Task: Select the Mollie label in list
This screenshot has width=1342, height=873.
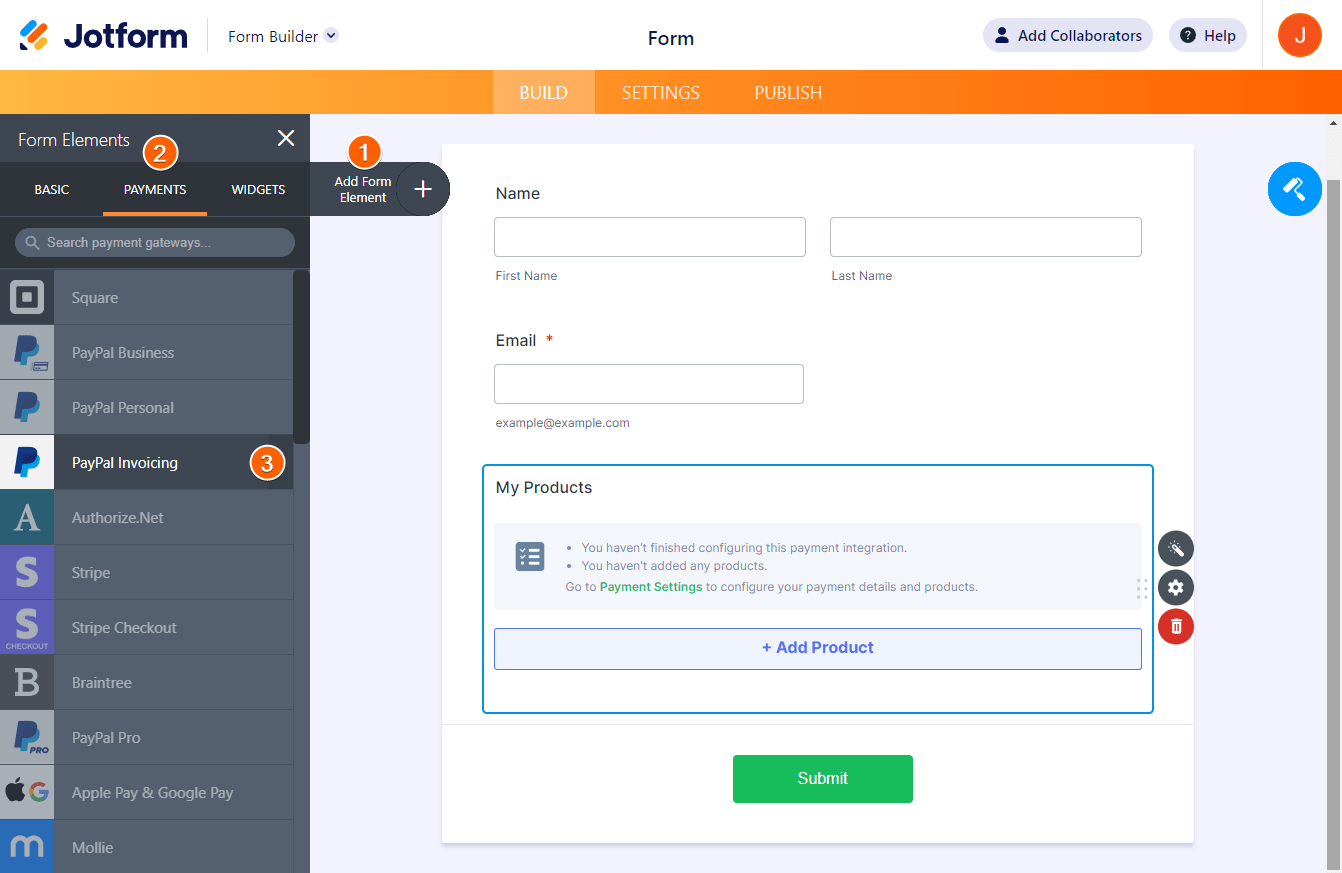Action: (93, 848)
